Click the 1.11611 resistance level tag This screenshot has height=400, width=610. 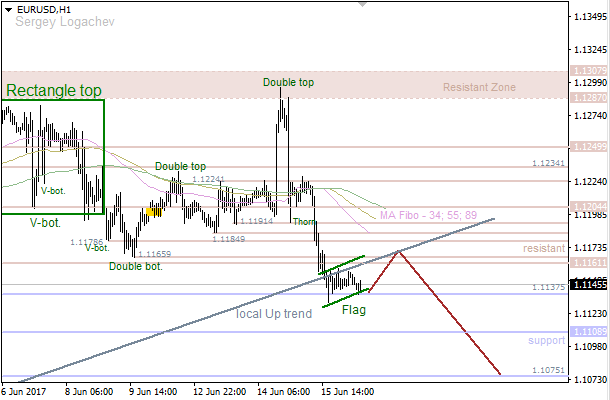[x=588, y=263]
